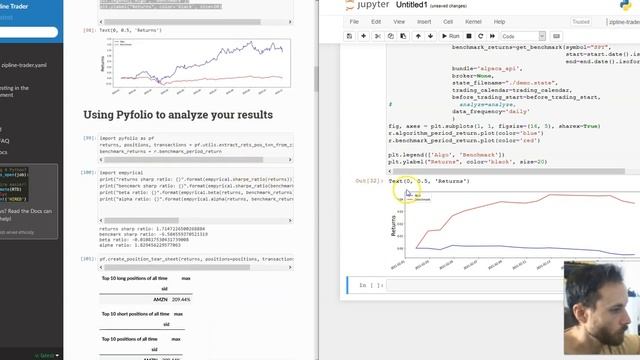This screenshot has width=640, height=360.
Task: Click the horizontal scrollbar of the Jupyter code cell
Action: [509, 171]
